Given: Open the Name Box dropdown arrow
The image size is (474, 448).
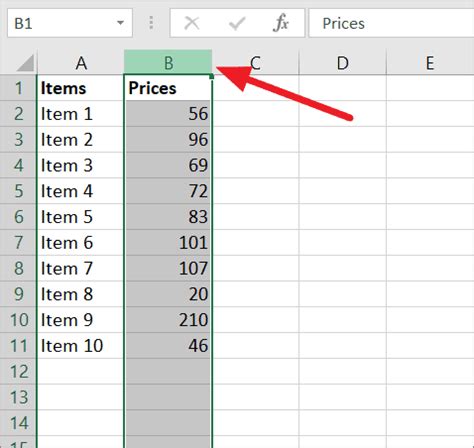Looking at the screenshot, I should 120,23.
